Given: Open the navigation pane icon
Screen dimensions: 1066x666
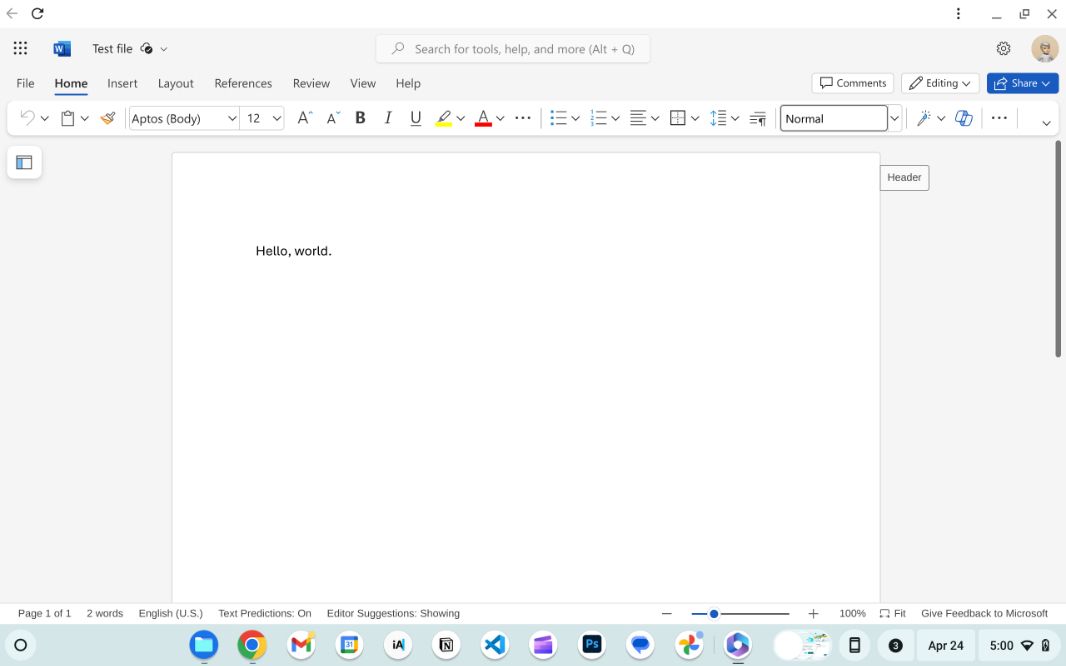Looking at the screenshot, I should pos(24,162).
